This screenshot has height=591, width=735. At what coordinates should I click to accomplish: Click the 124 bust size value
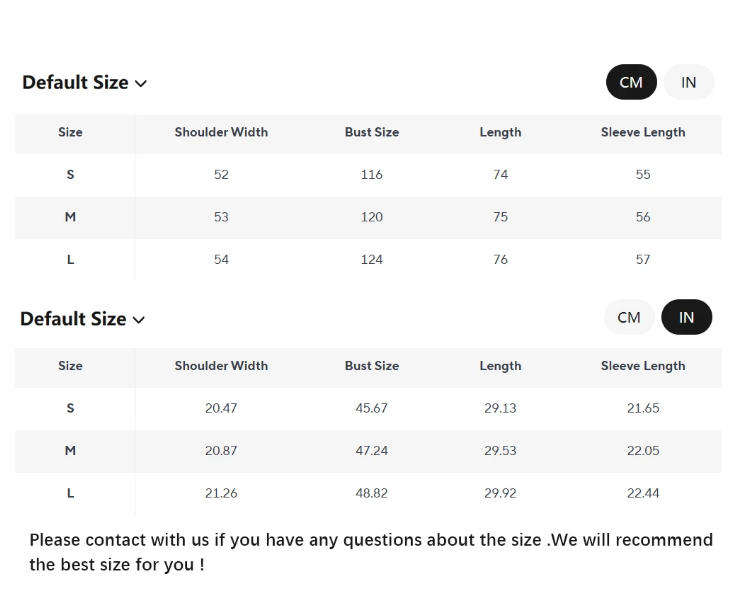point(372,260)
